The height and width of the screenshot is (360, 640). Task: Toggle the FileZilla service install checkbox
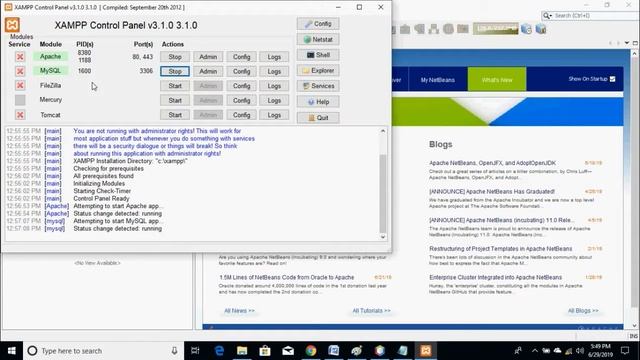pyautogui.click(x=20, y=85)
